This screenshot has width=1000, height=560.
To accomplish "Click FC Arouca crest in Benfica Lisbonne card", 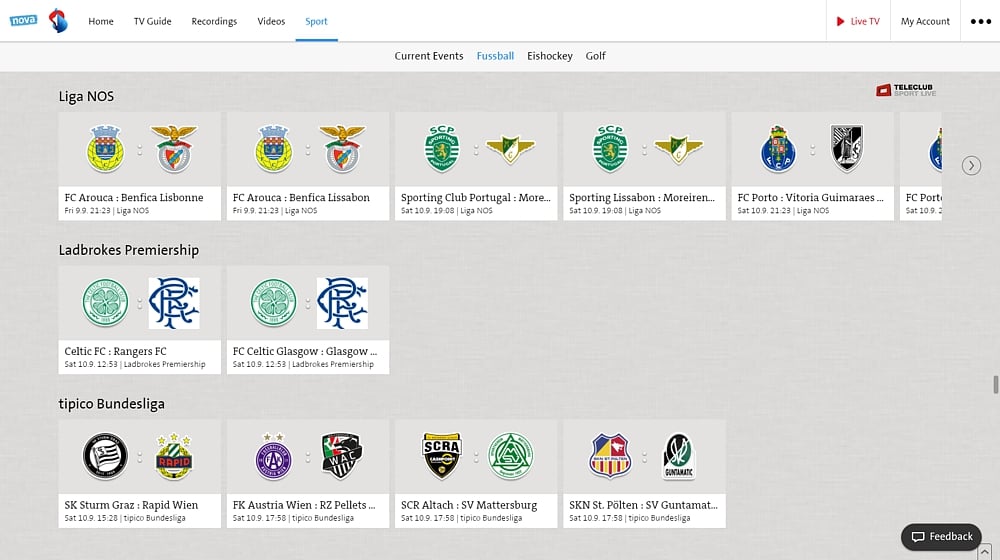I will (x=105, y=149).
